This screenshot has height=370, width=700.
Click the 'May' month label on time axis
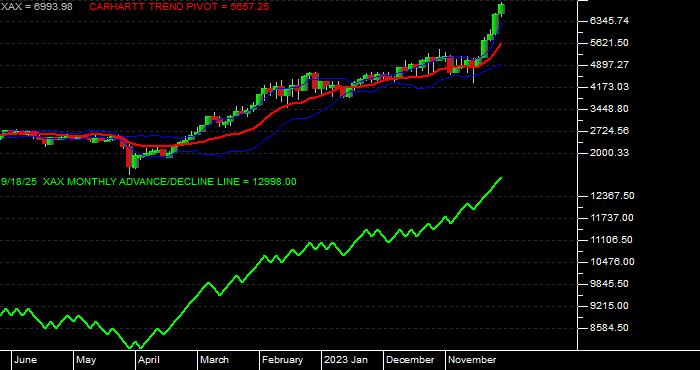click(86, 360)
